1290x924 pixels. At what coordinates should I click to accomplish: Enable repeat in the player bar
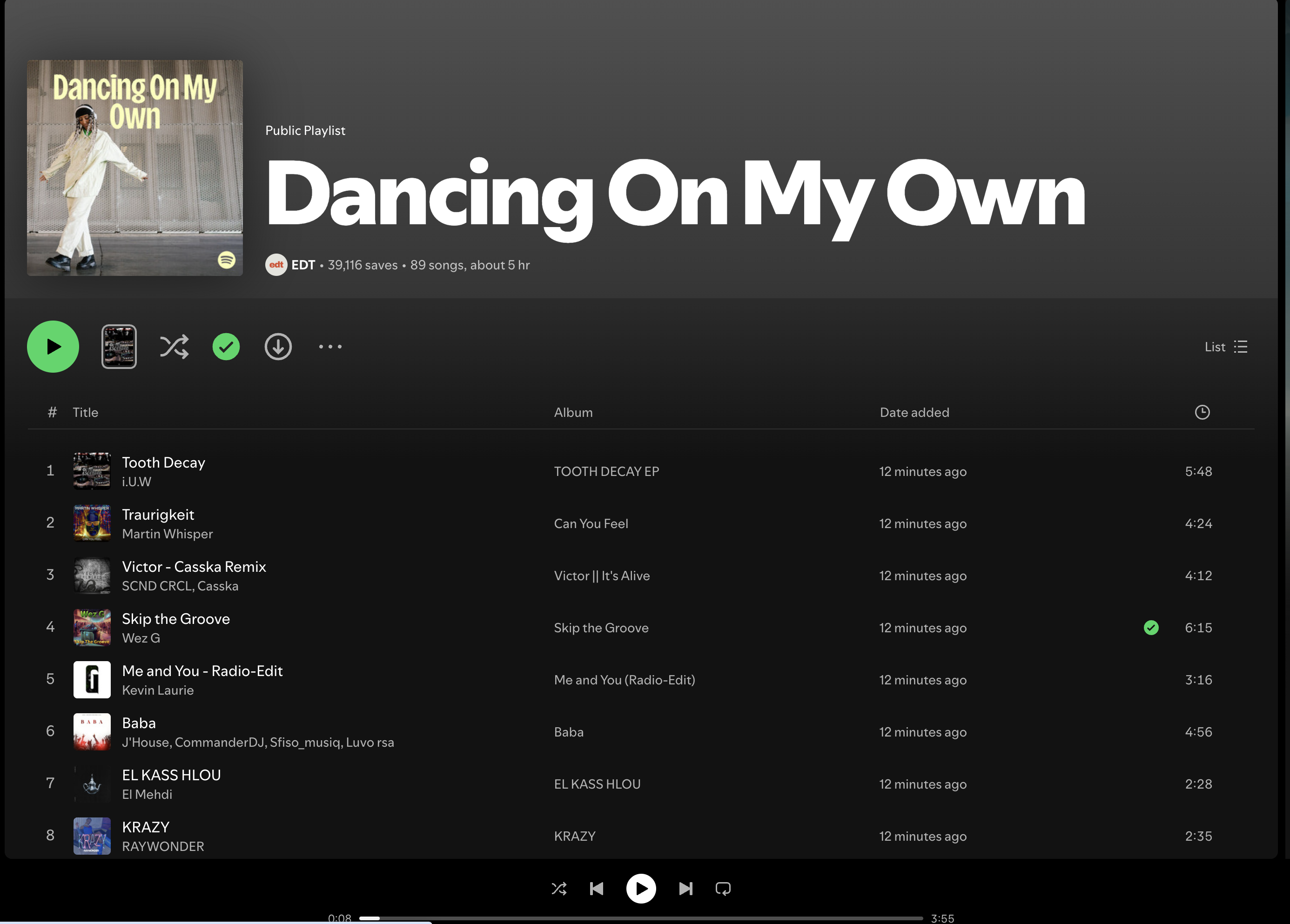pos(723,889)
